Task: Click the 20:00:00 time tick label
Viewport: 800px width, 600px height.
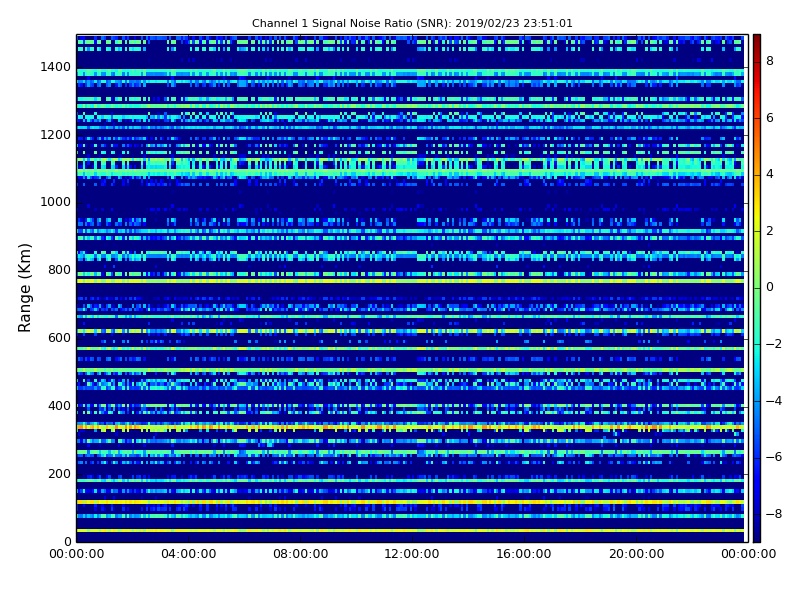Action: (x=637, y=554)
